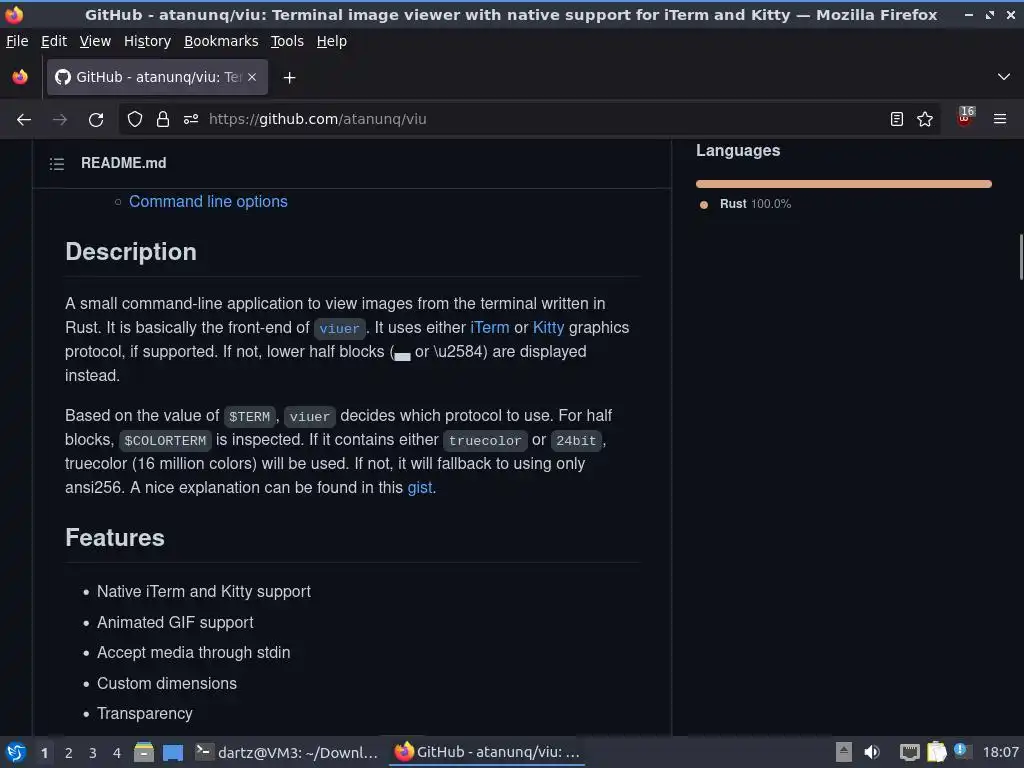The height and width of the screenshot is (768, 1024).
Task: Open file manager icon in taskbar
Action: (x=144, y=752)
